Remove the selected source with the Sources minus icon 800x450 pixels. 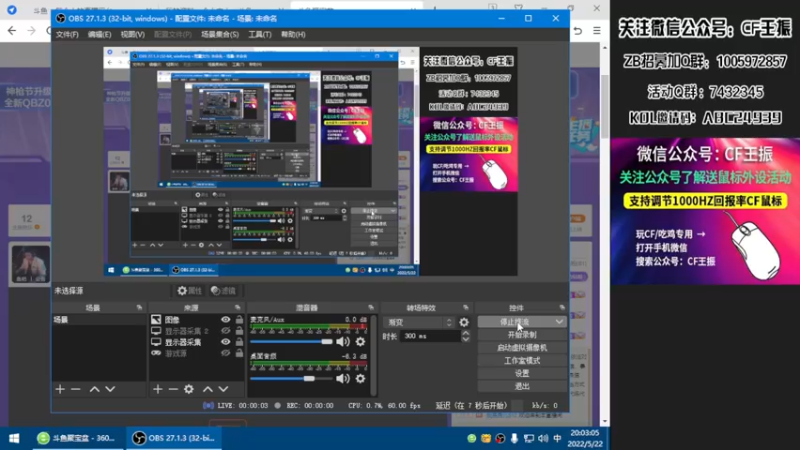pyautogui.click(x=173, y=389)
